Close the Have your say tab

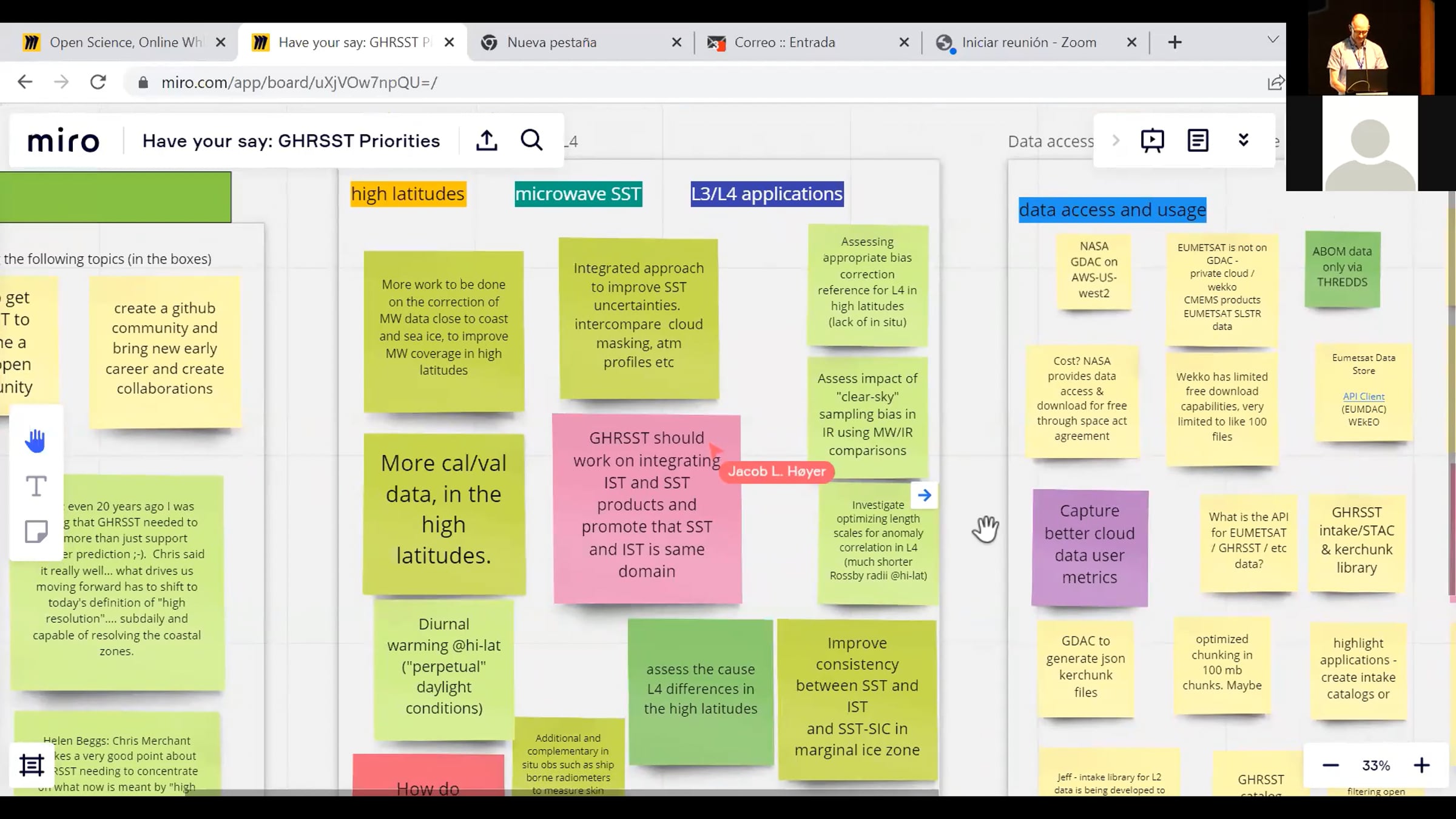pos(449,42)
